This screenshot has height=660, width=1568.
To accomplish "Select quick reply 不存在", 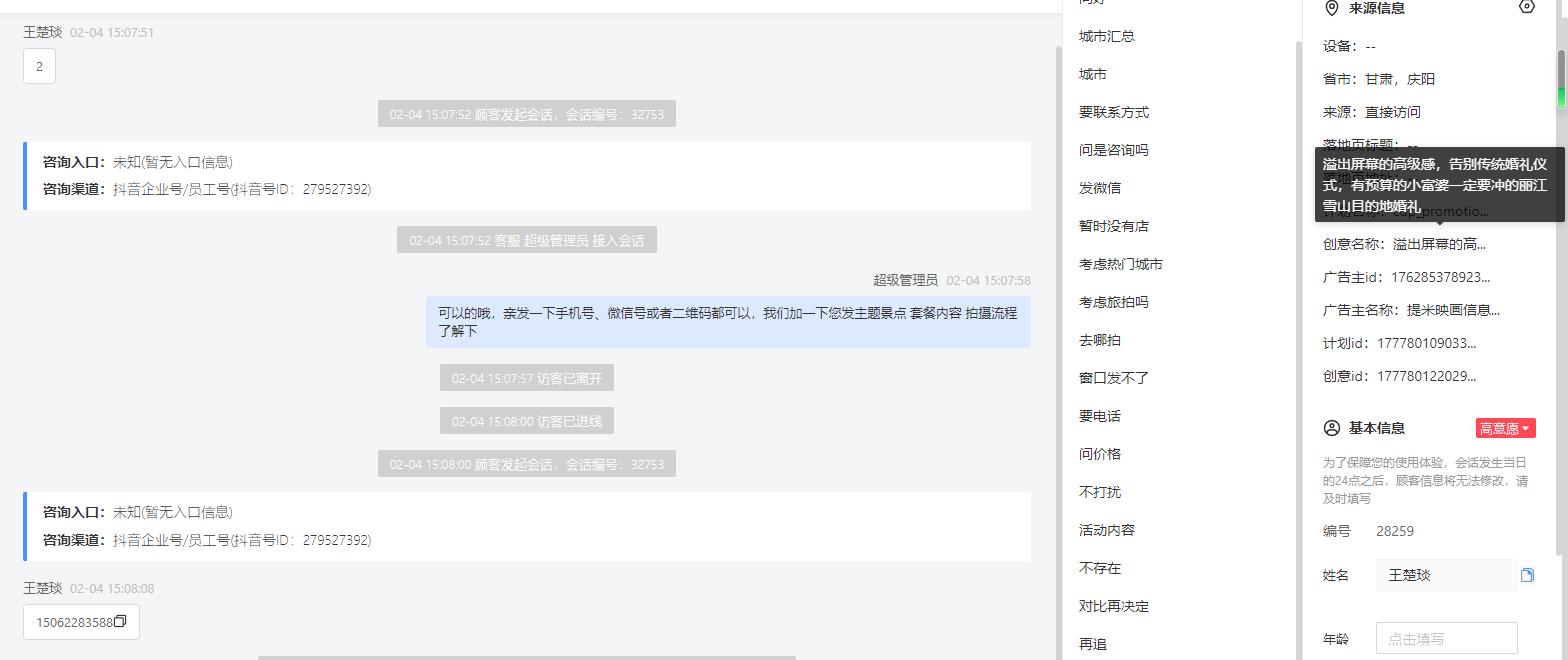I will coord(1100,568).
